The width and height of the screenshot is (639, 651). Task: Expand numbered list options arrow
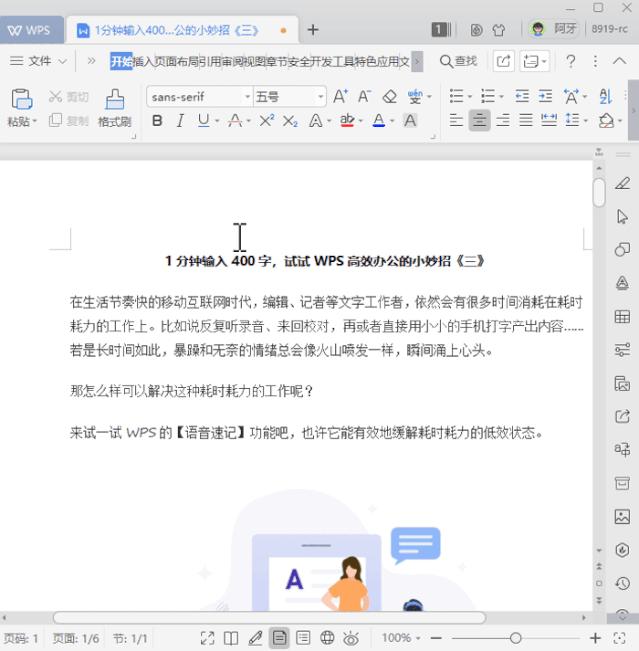click(x=501, y=97)
